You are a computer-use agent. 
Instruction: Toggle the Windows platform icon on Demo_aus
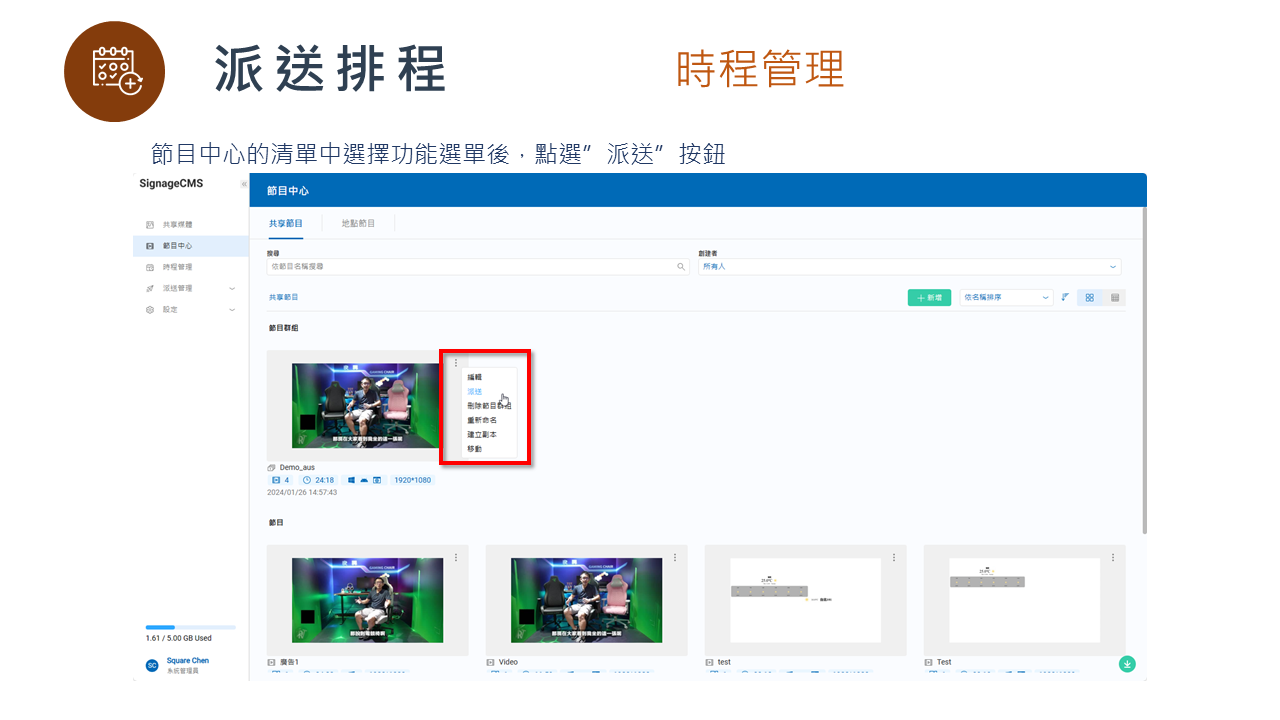click(x=350, y=479)
